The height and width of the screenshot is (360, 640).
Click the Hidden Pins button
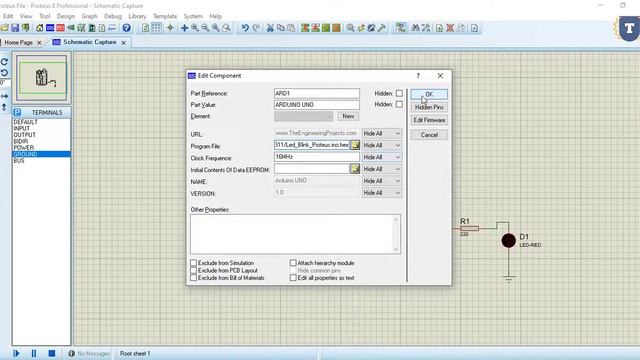[x=429, y=107]
